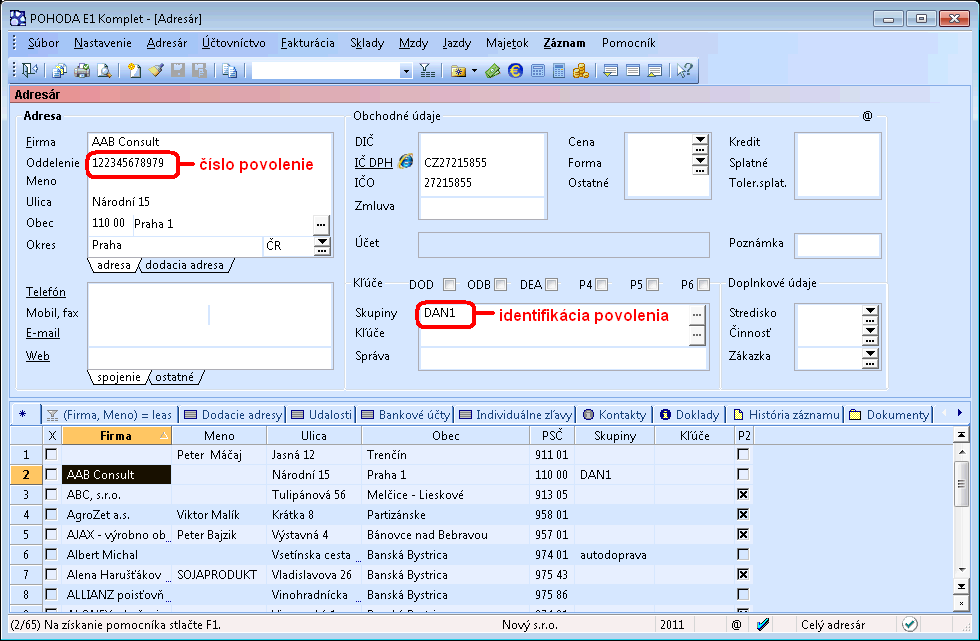Toggle the DOD key checkbox
980x641 pixels.
point(449,285)
